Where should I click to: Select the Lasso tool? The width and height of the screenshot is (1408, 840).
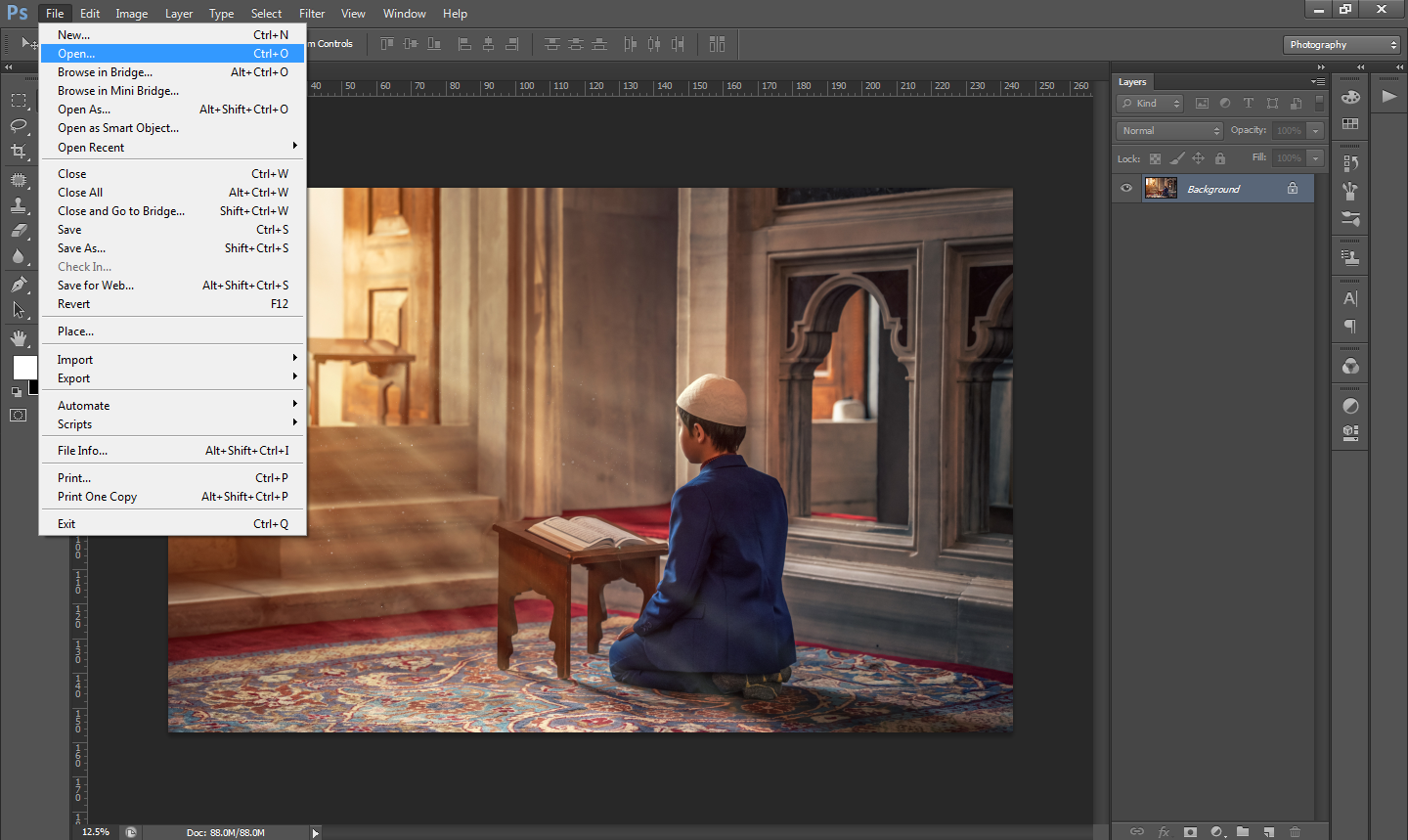(19, 125)
